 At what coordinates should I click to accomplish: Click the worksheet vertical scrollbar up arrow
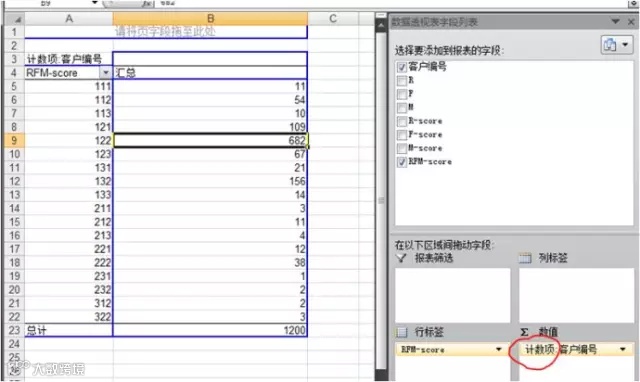point(380,24)
